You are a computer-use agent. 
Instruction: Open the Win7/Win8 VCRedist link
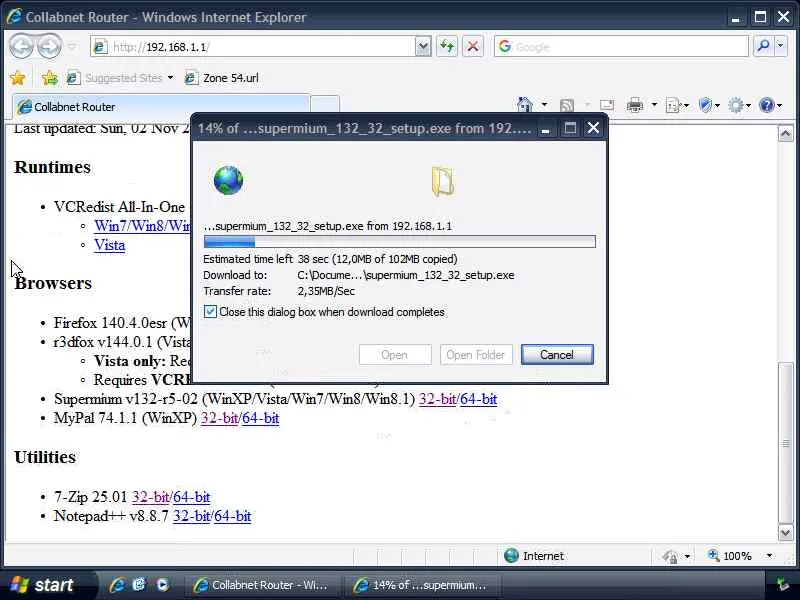[x=142, y=226]
